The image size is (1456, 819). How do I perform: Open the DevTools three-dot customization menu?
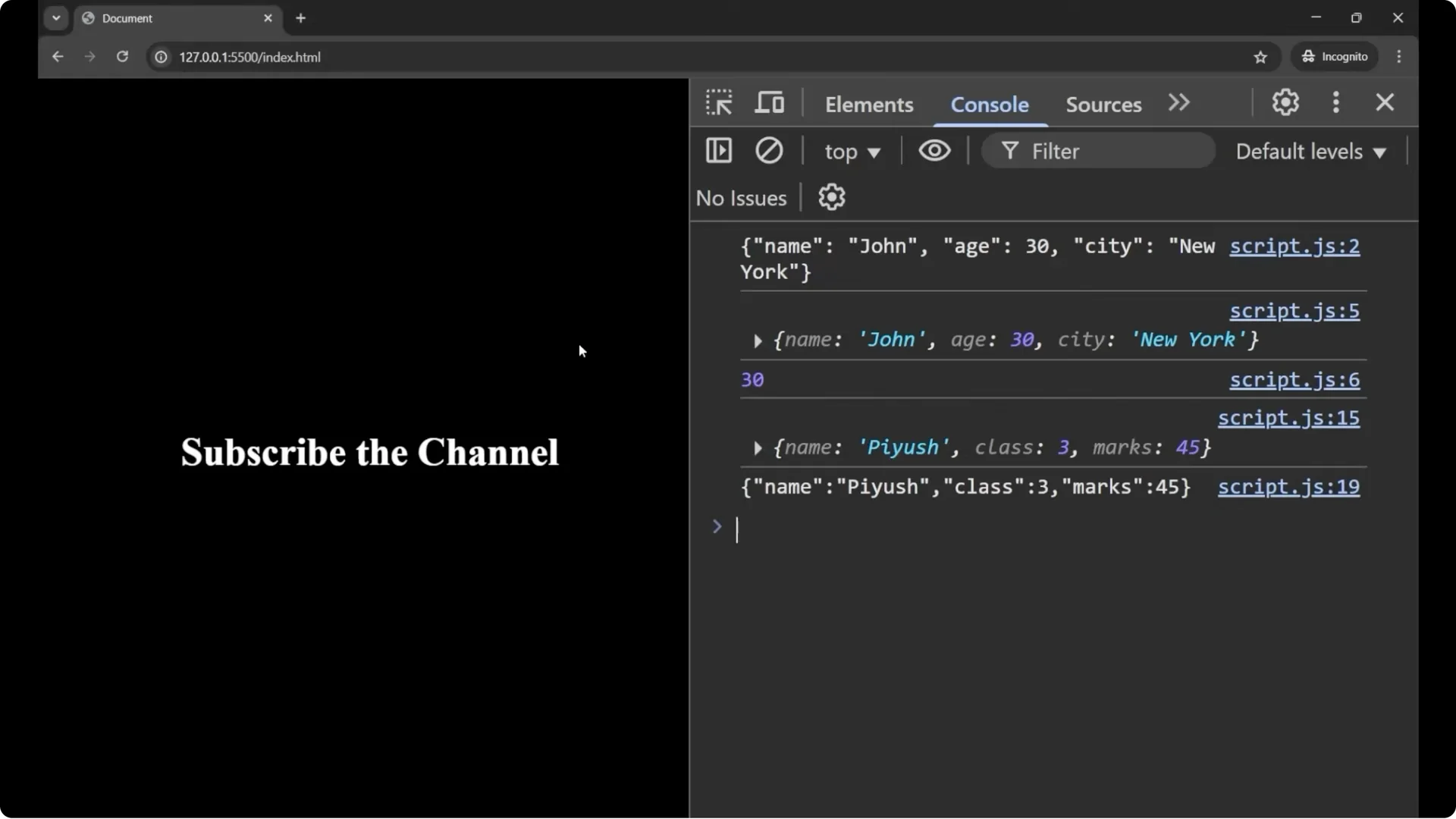coord(1336,102)
